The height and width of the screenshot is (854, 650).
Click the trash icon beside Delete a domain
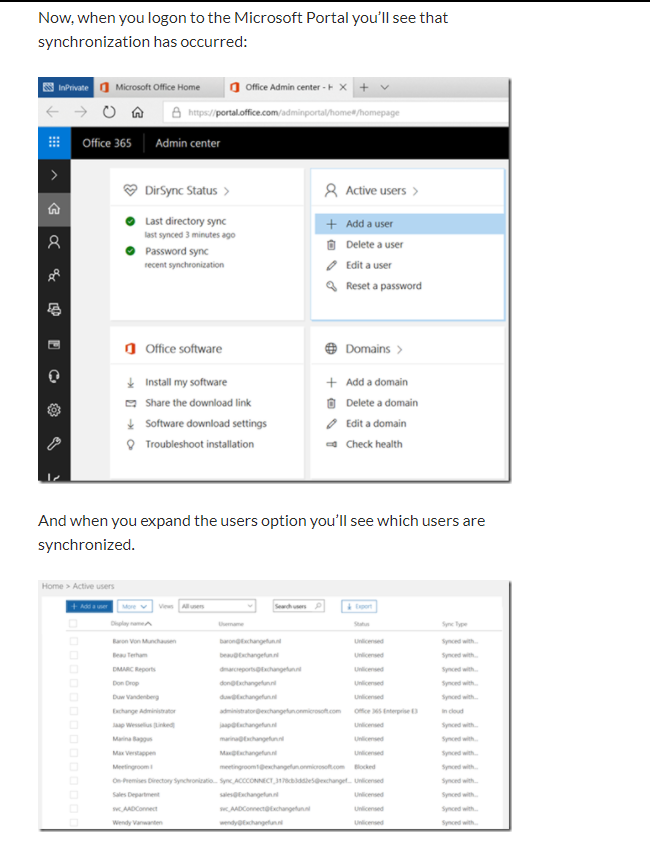[x=331, y=403]
